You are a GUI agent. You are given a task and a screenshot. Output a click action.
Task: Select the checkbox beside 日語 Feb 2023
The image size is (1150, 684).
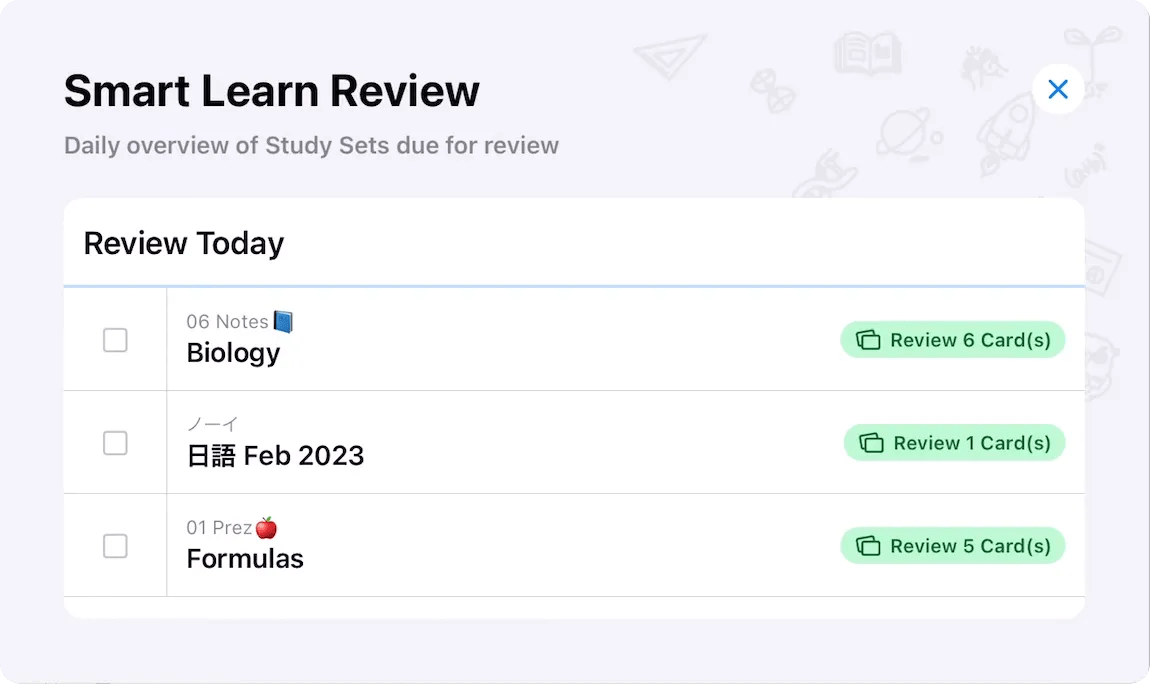[x=115, y=443]
